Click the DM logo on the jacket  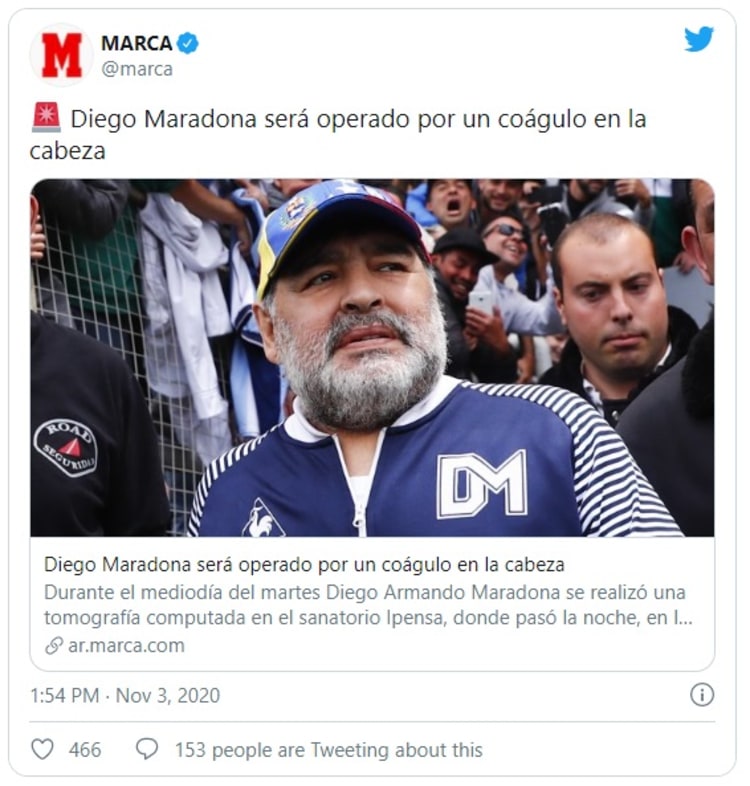click(x=482, y=484)
